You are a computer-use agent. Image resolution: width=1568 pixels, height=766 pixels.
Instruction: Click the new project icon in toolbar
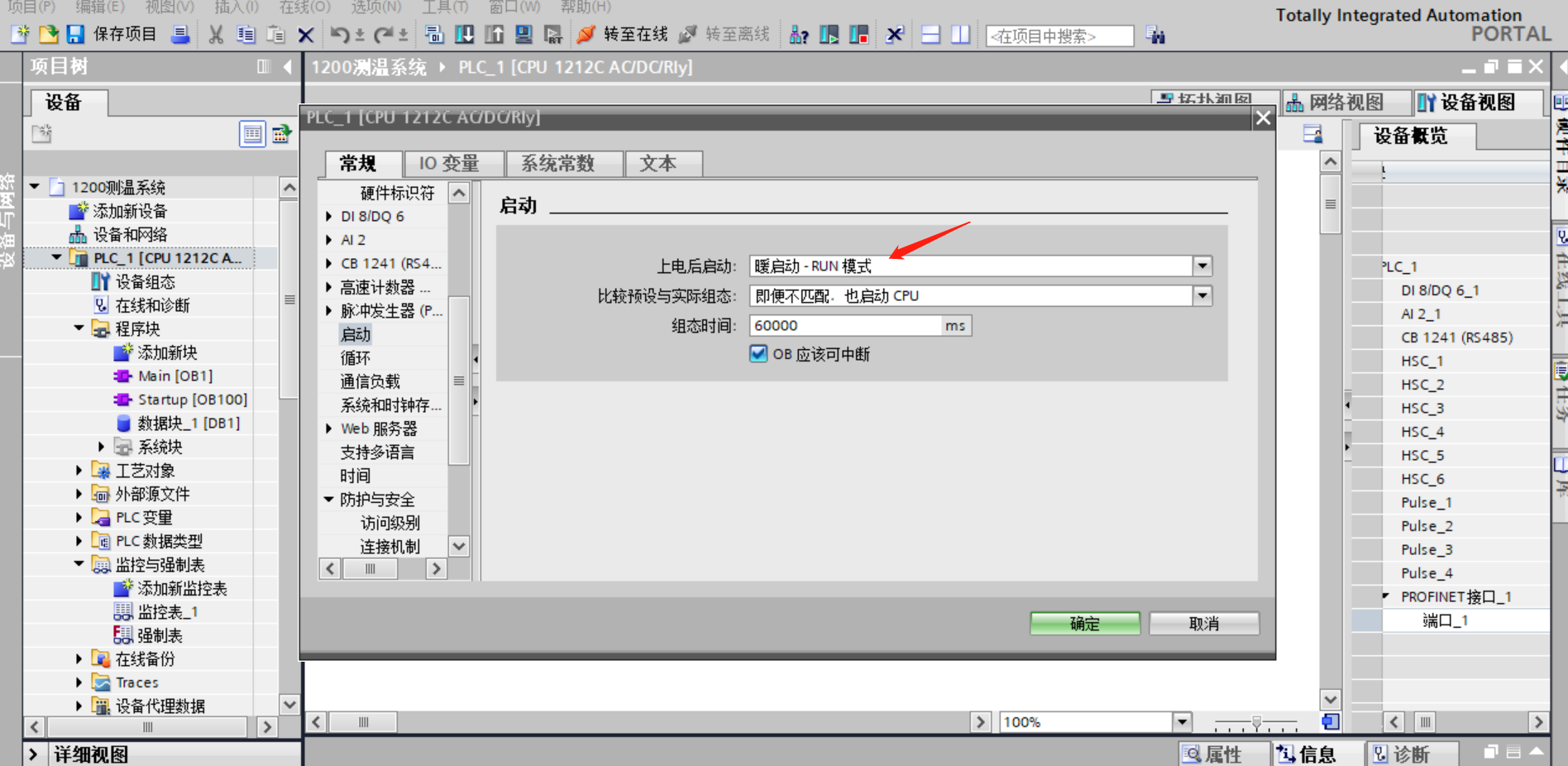(20, 34)
